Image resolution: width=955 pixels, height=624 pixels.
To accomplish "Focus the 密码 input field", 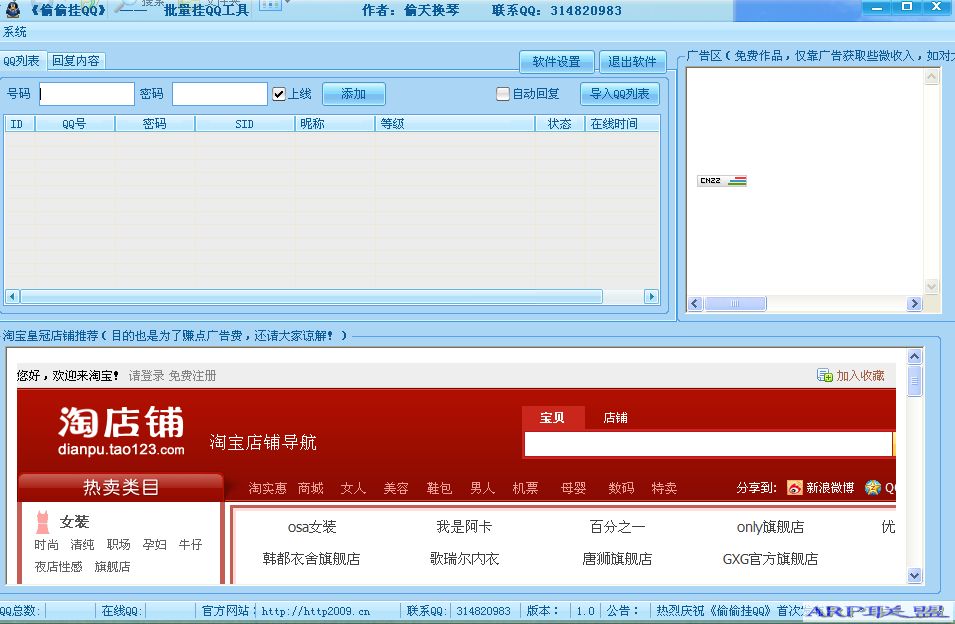I will 219,94.
